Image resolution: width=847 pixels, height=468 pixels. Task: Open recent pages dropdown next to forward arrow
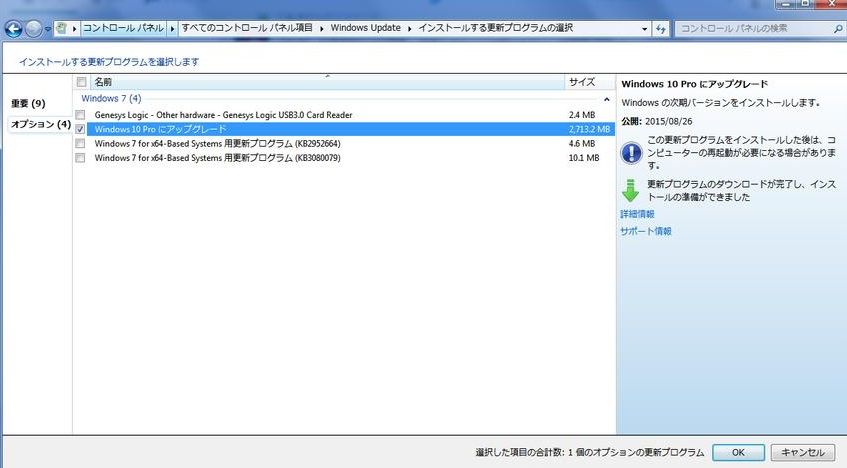pyautogui.click(x=48, y=29)
